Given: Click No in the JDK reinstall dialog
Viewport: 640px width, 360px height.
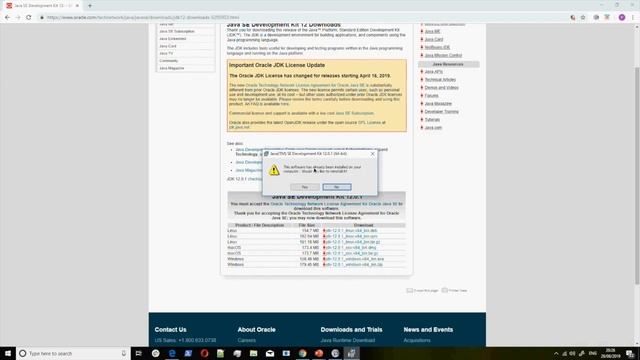Looking at the screenshot, I should point(337,187).
